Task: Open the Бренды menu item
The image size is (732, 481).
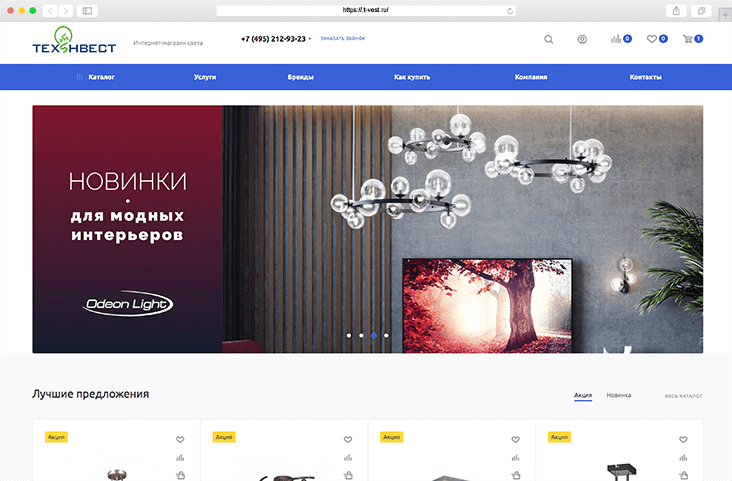Action: pos(301,77)
